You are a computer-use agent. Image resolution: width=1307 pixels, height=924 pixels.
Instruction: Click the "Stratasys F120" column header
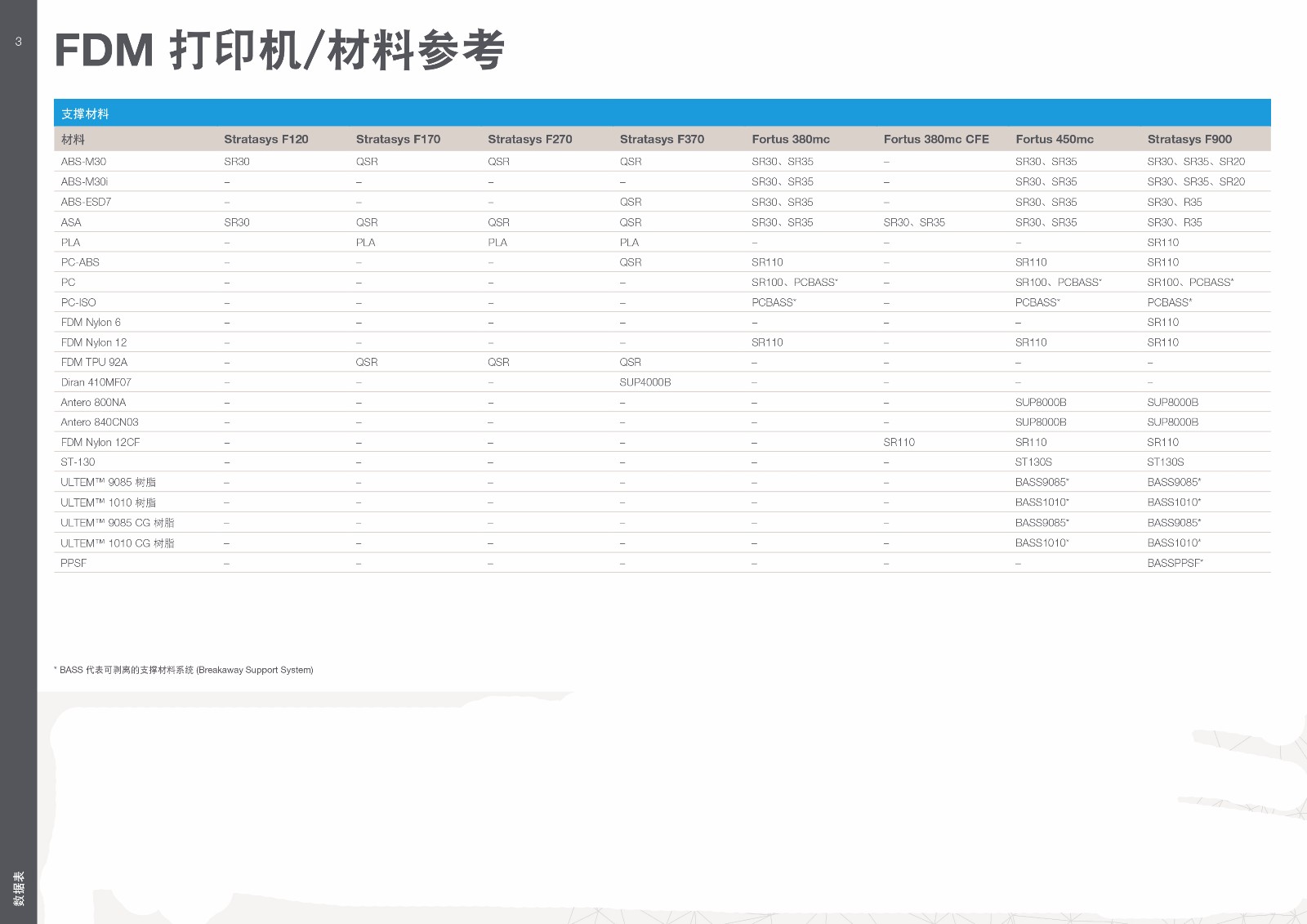coord(265,139)
